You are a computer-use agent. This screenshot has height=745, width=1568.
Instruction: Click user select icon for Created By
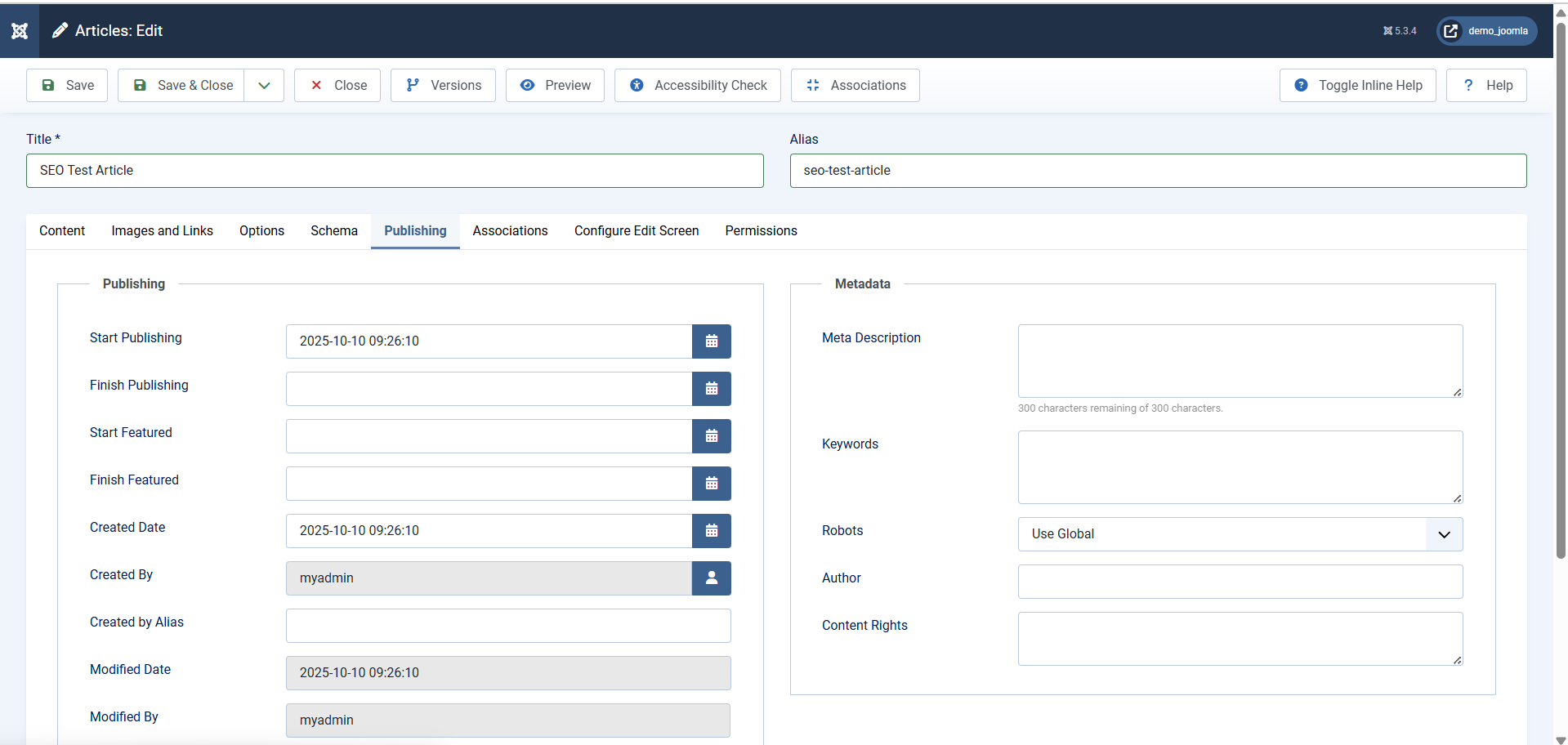[x=711, y=578]
